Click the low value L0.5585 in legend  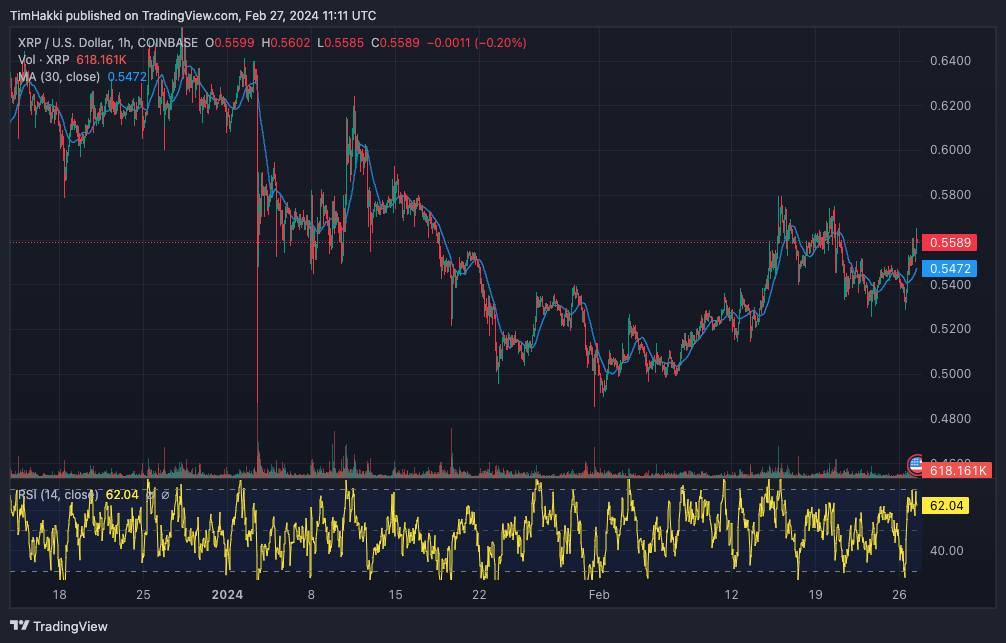[x=341, y=43]
